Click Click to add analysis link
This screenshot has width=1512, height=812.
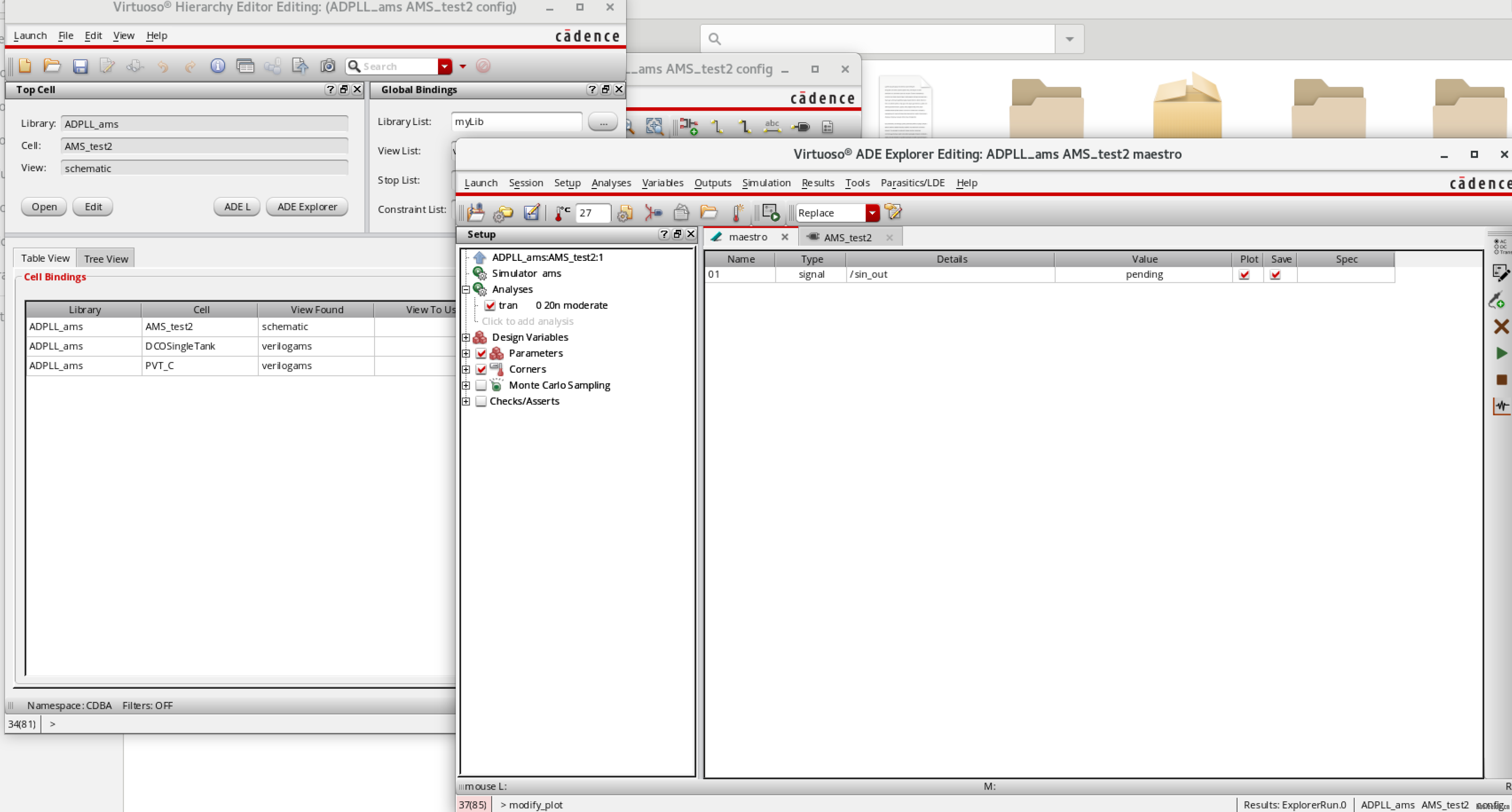[527, 321]
